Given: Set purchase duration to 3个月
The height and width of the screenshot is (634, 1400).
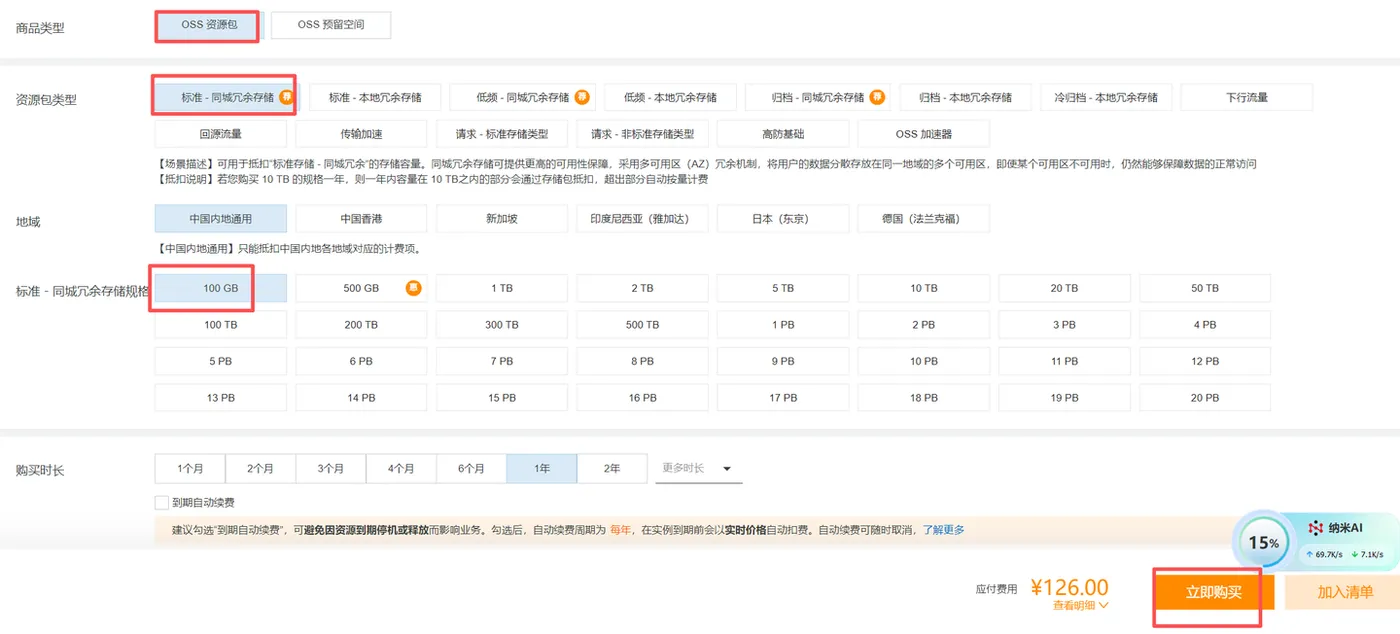Looking at the screenshot, I should [330, 468].
